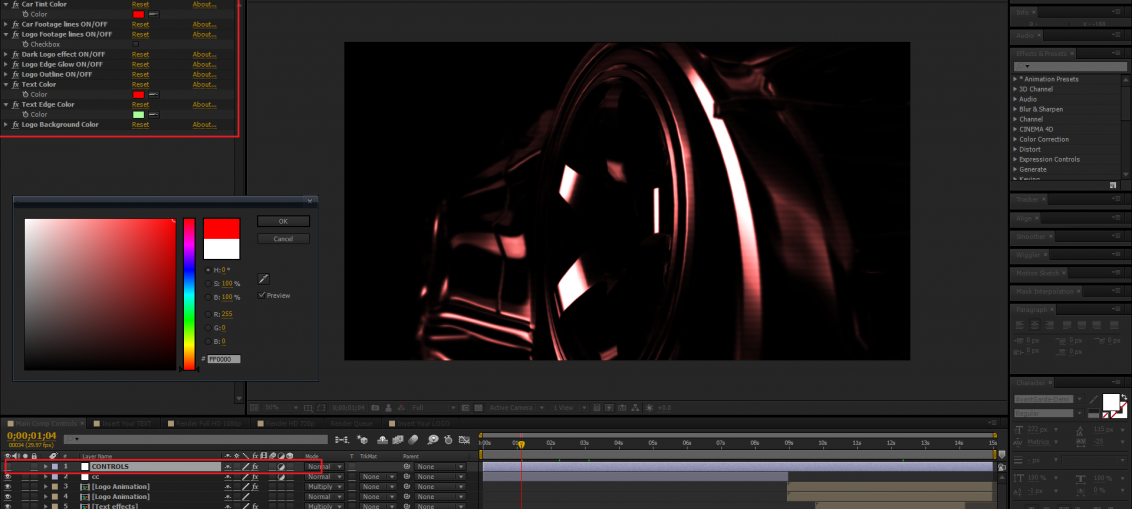Select the Green channel radio button
The image size is (1132, 509).
209,328
